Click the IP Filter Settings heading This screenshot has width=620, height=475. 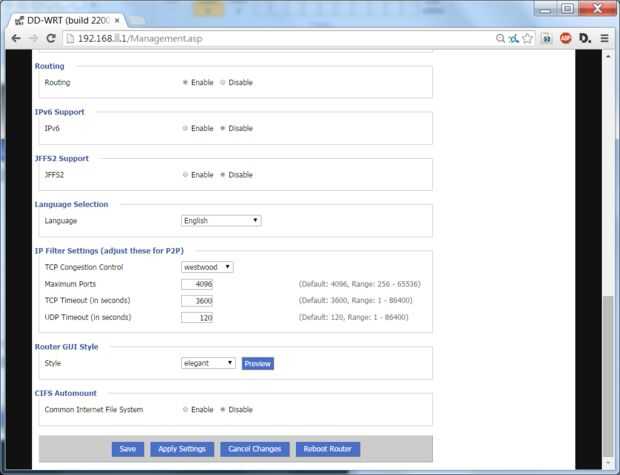click(109, 251)
